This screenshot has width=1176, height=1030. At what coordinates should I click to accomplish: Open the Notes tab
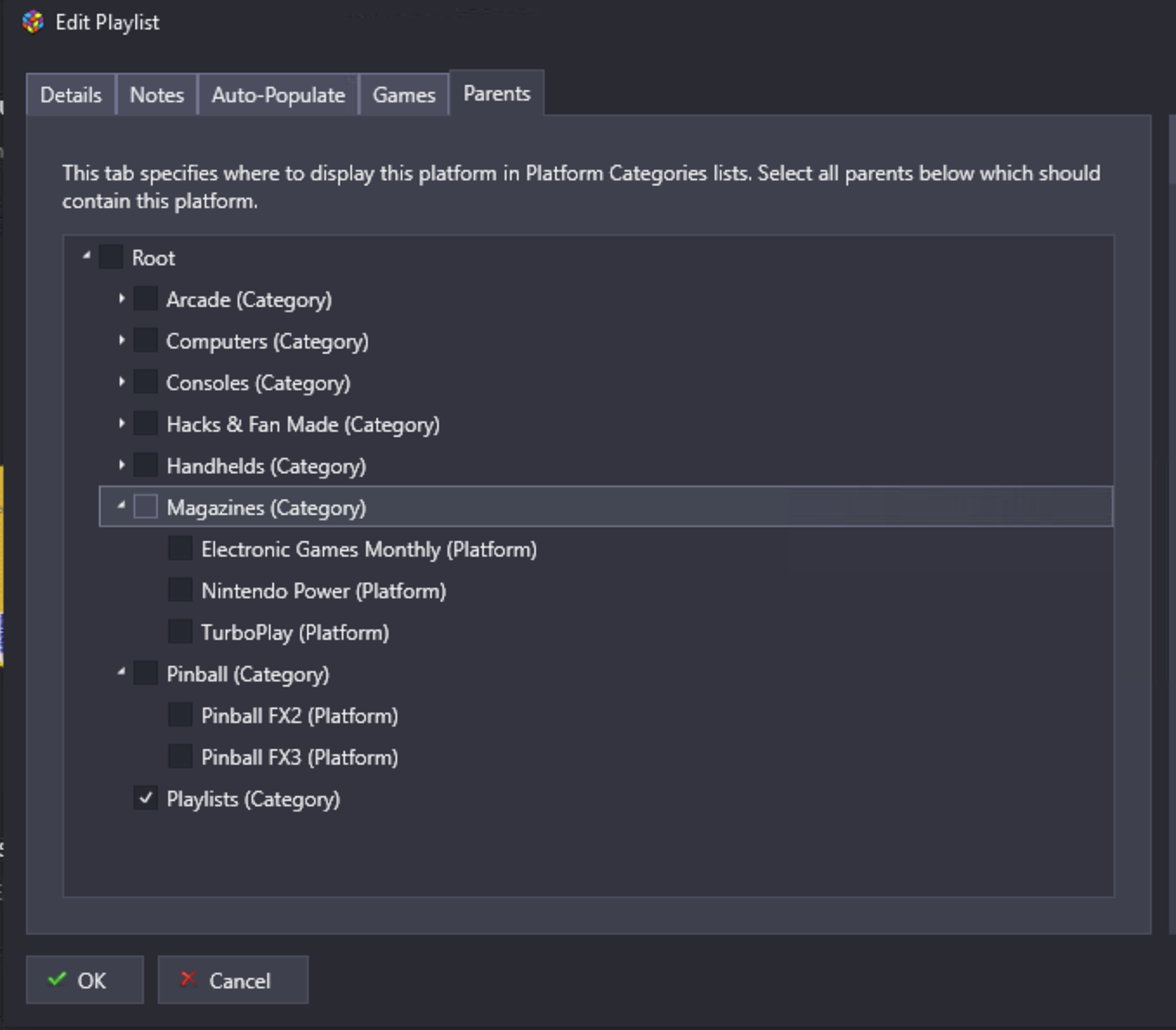(x=157, y=95)
